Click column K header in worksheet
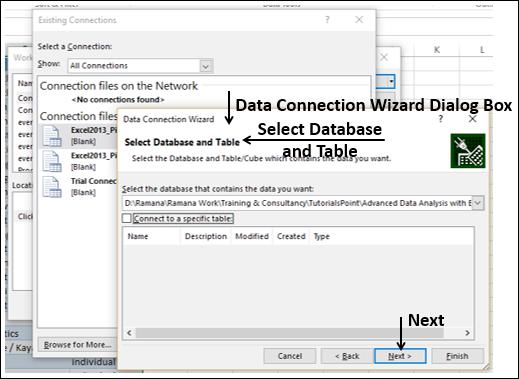 coord(437,50)
